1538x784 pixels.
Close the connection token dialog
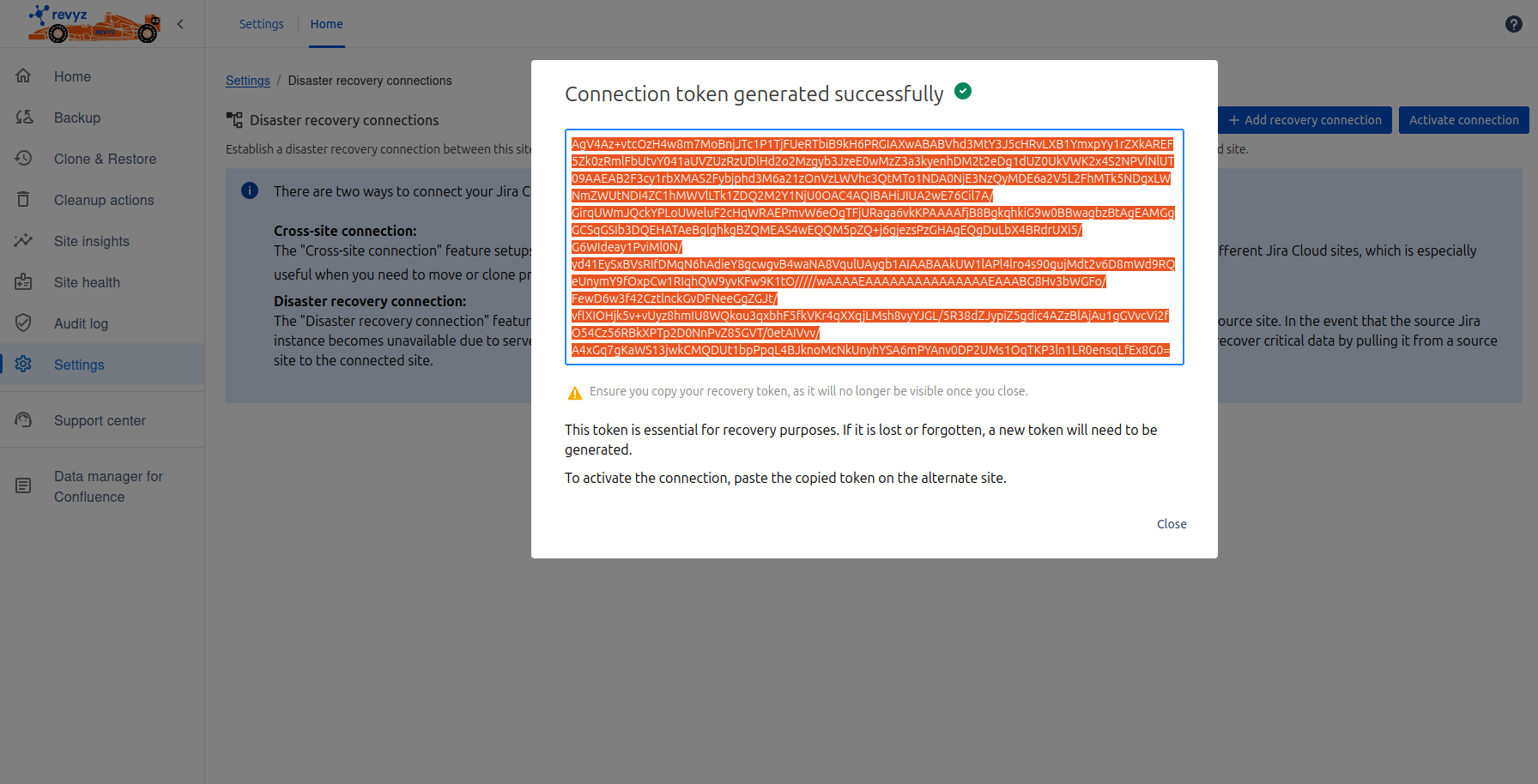1171,524
